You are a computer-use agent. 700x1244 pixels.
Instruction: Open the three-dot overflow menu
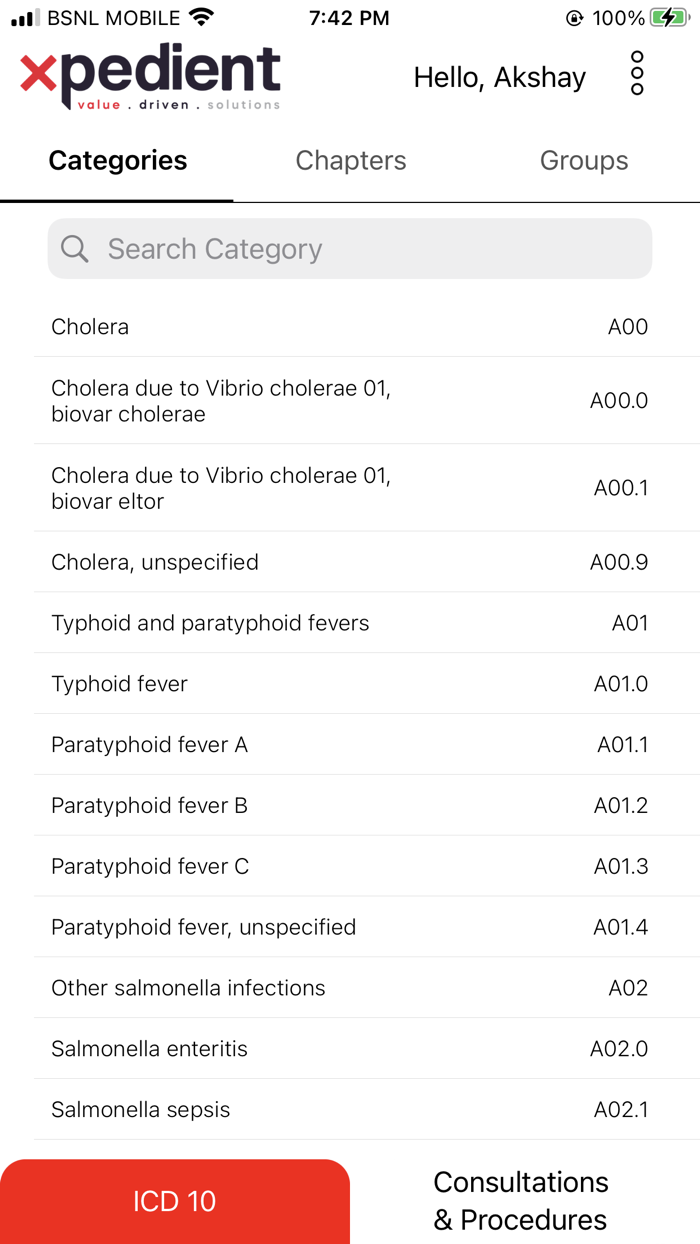coord(637,74)
